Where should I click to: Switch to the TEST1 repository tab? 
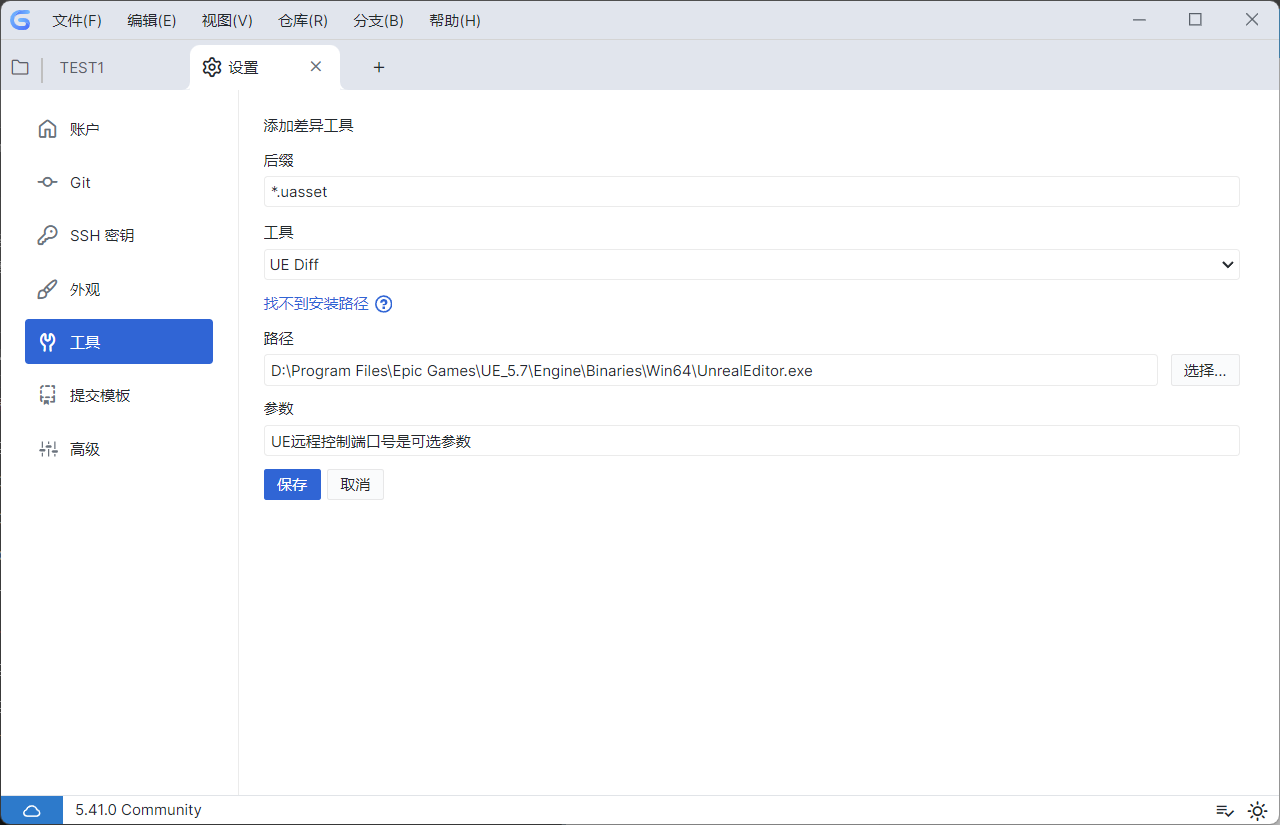pyautogui.click(x=82, y=67)
